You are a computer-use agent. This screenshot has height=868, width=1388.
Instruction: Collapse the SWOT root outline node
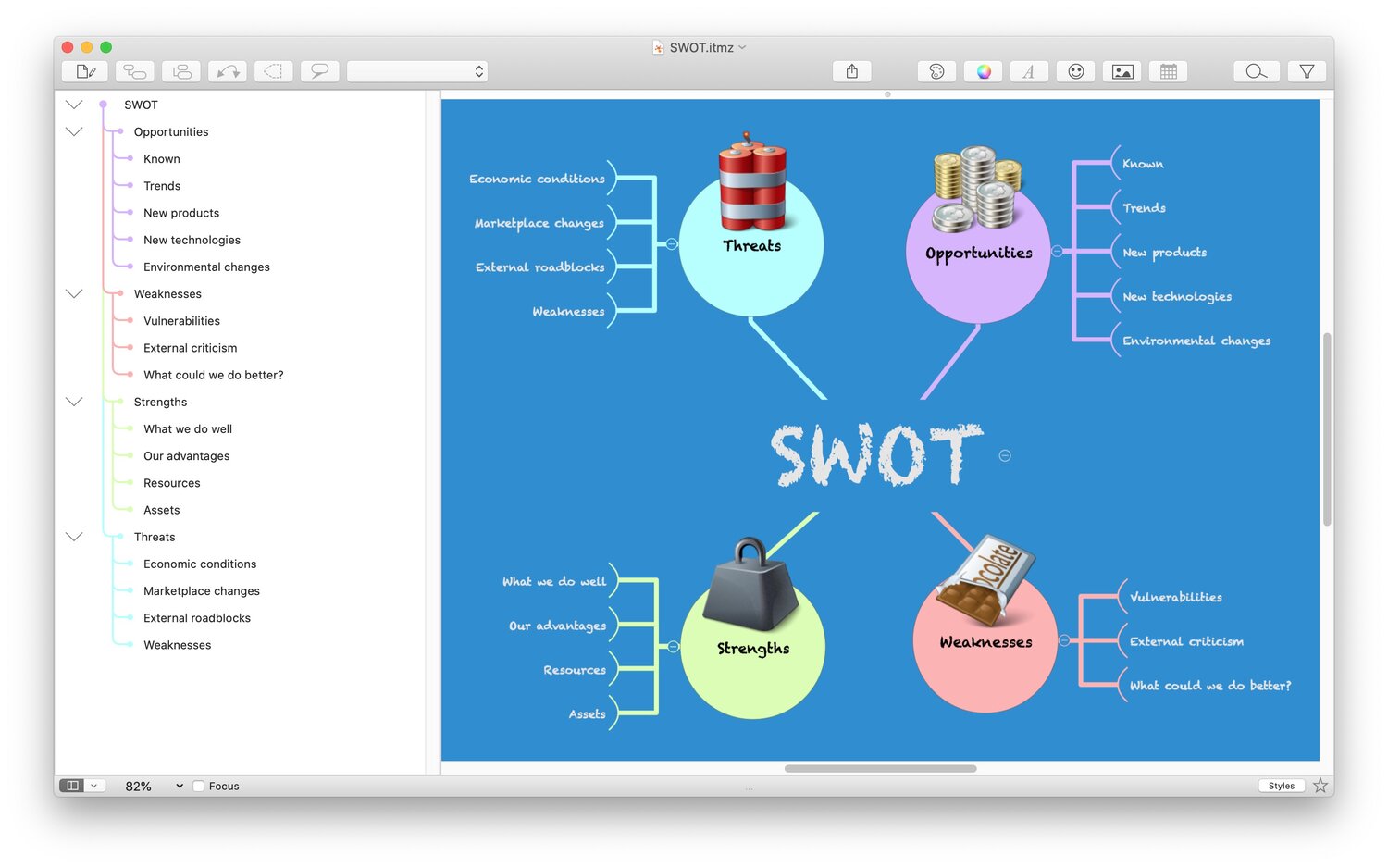pyautogui.click(x=74, y=105)
